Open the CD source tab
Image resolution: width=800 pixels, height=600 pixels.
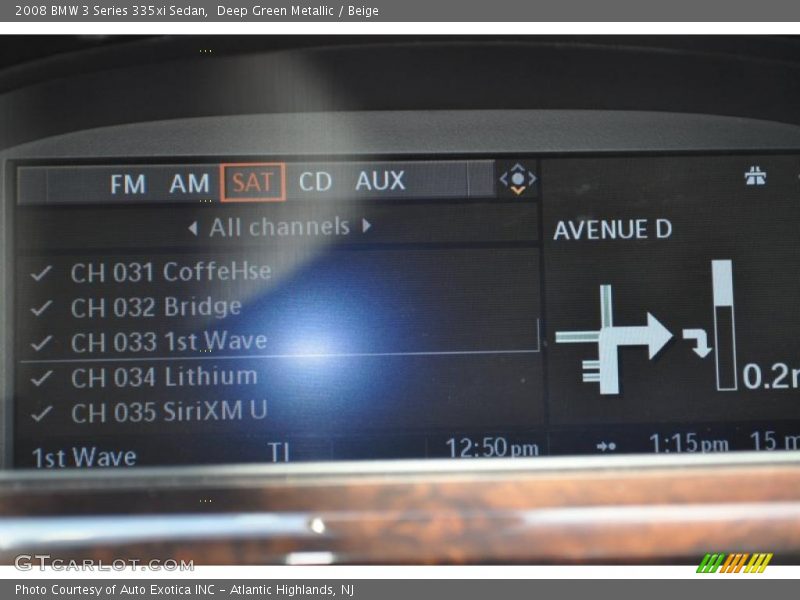tap(315, 182)
